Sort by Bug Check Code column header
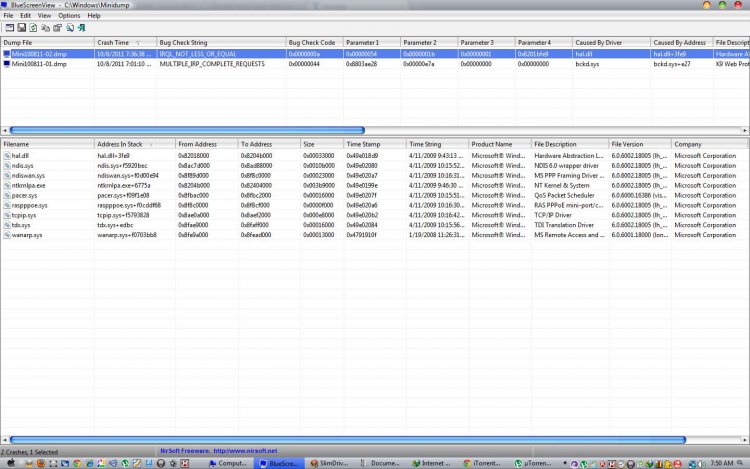Viewport: 750px width, 469px height. (314, 43)
